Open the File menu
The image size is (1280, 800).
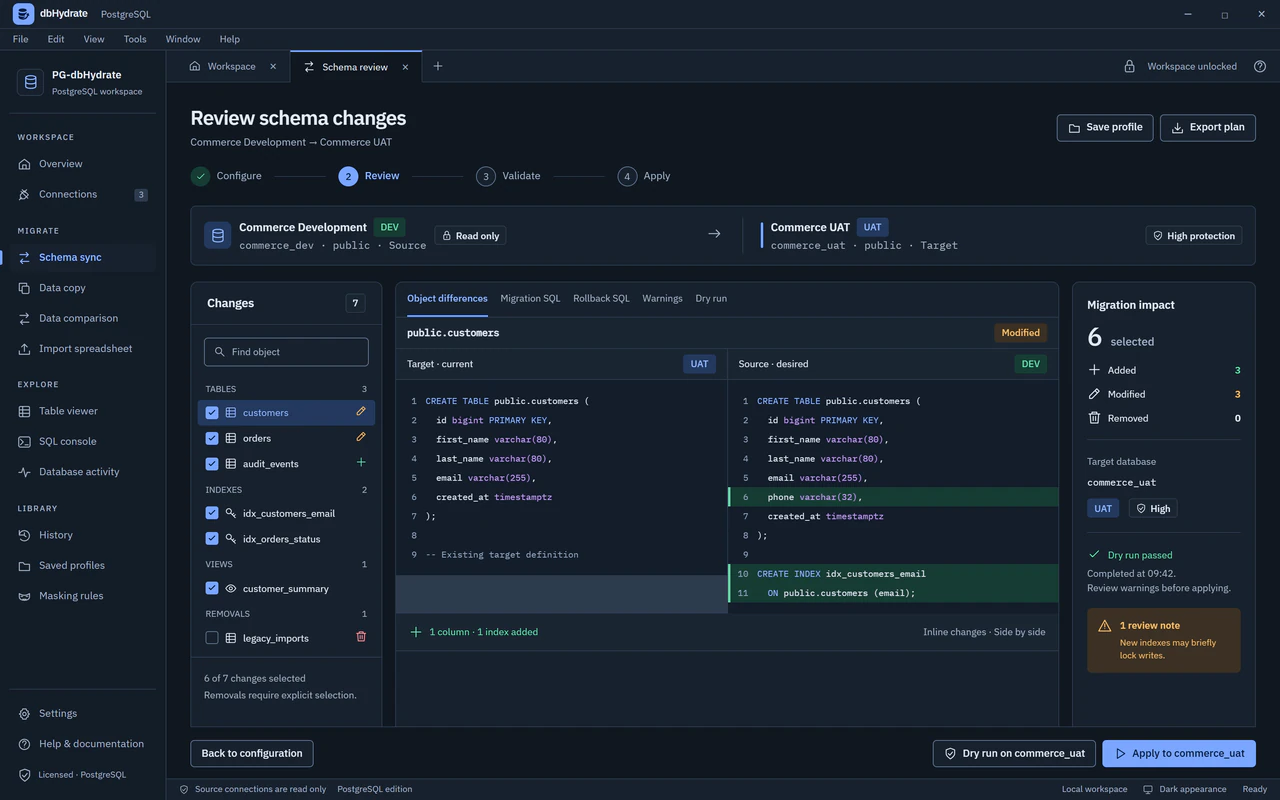tap(20, 39)
